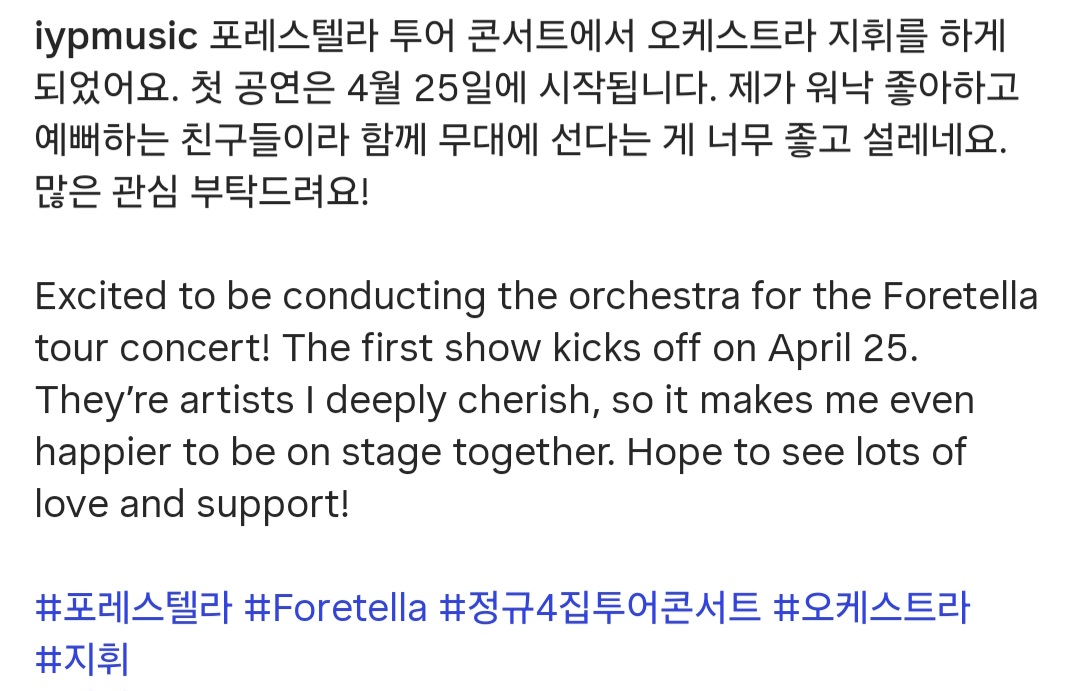Image resolution: width=1080 pixels, height=691 pixels.
Task: Tap the #Foretella hashtag link
Action: pyautogui.click(x=335, y=607)
